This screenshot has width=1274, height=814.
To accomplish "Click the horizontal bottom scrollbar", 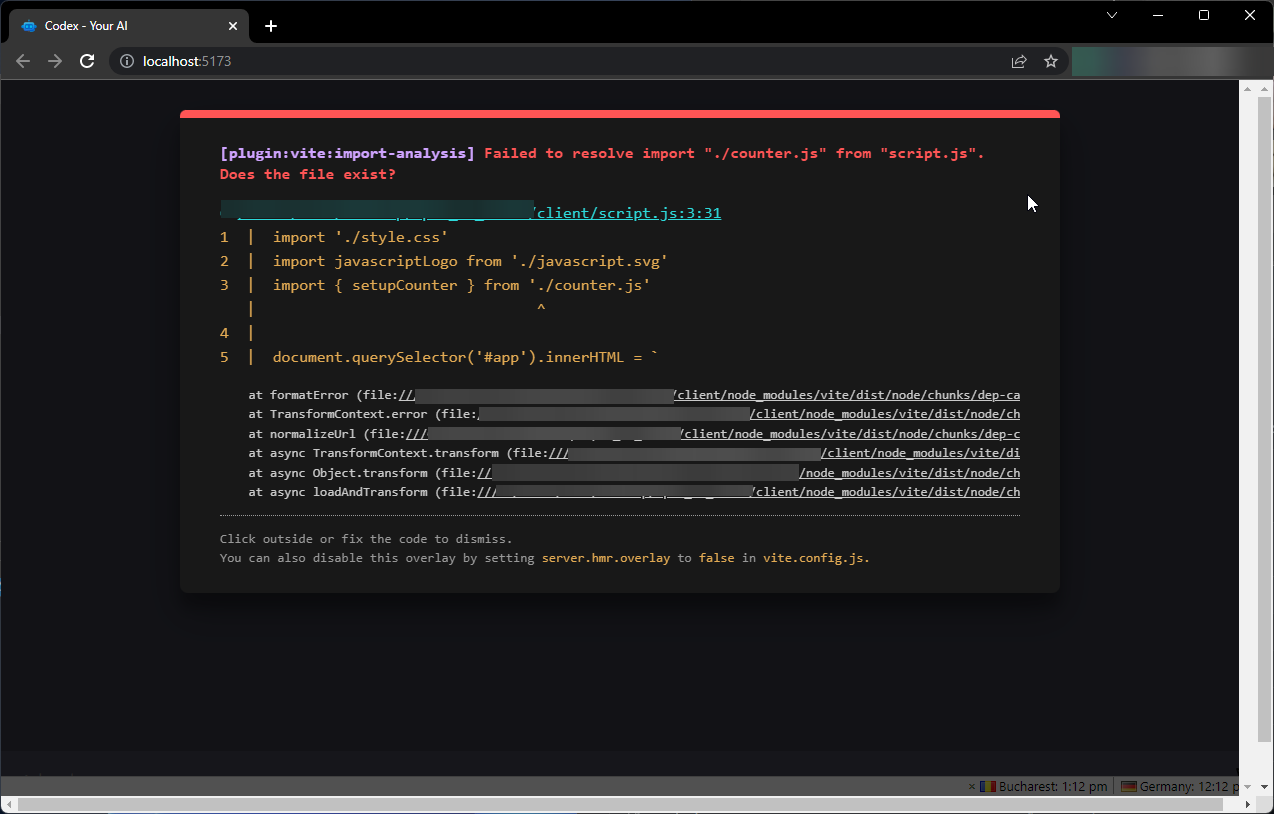I will [x=620, y=804].
